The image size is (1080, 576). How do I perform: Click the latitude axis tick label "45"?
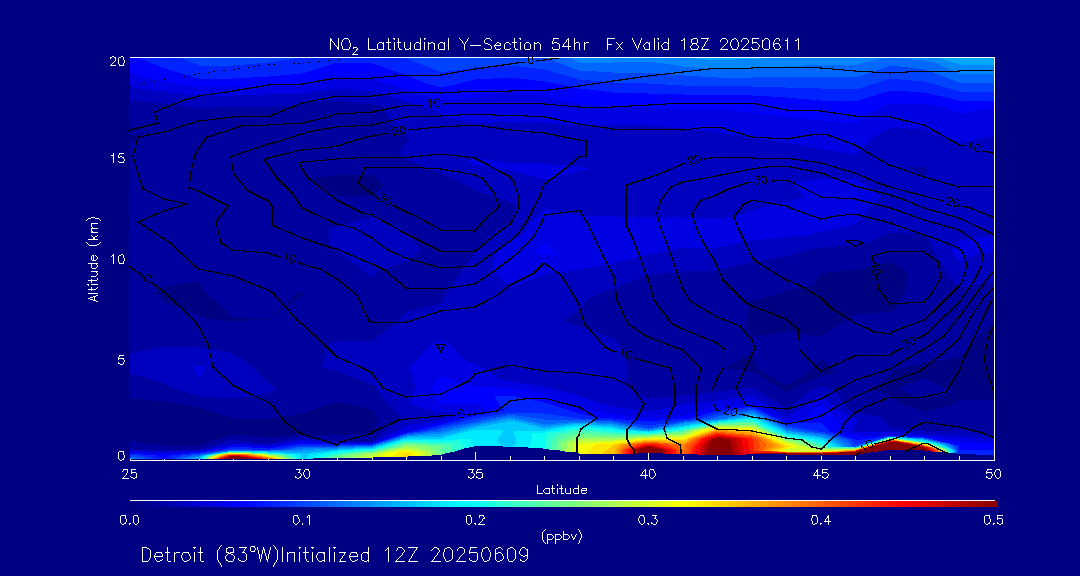tap(821, 474)
